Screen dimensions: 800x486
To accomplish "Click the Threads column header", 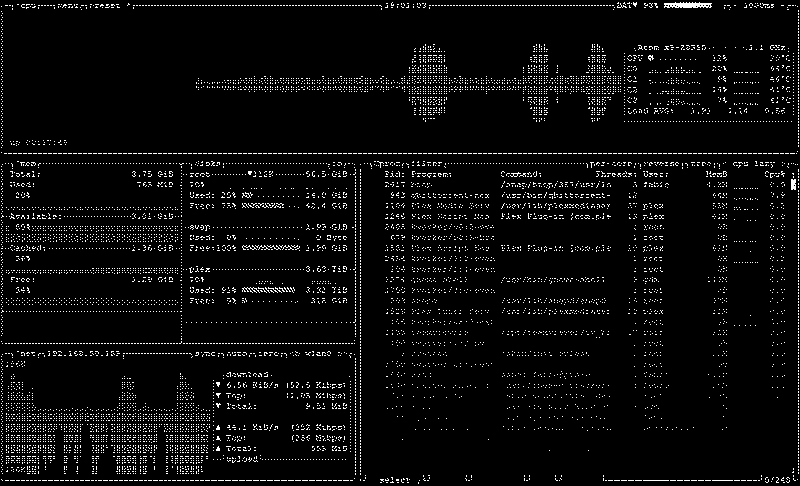I will coord(615,174).
